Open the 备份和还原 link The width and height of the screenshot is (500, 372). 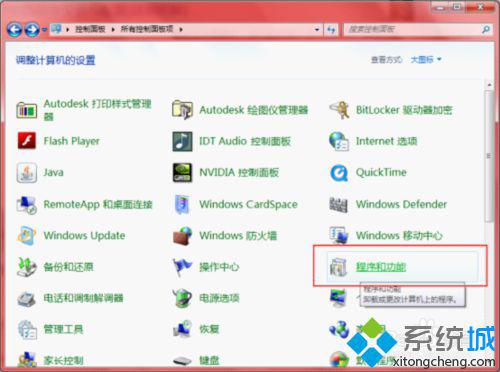pyautogui.click(x=68, y=267)
